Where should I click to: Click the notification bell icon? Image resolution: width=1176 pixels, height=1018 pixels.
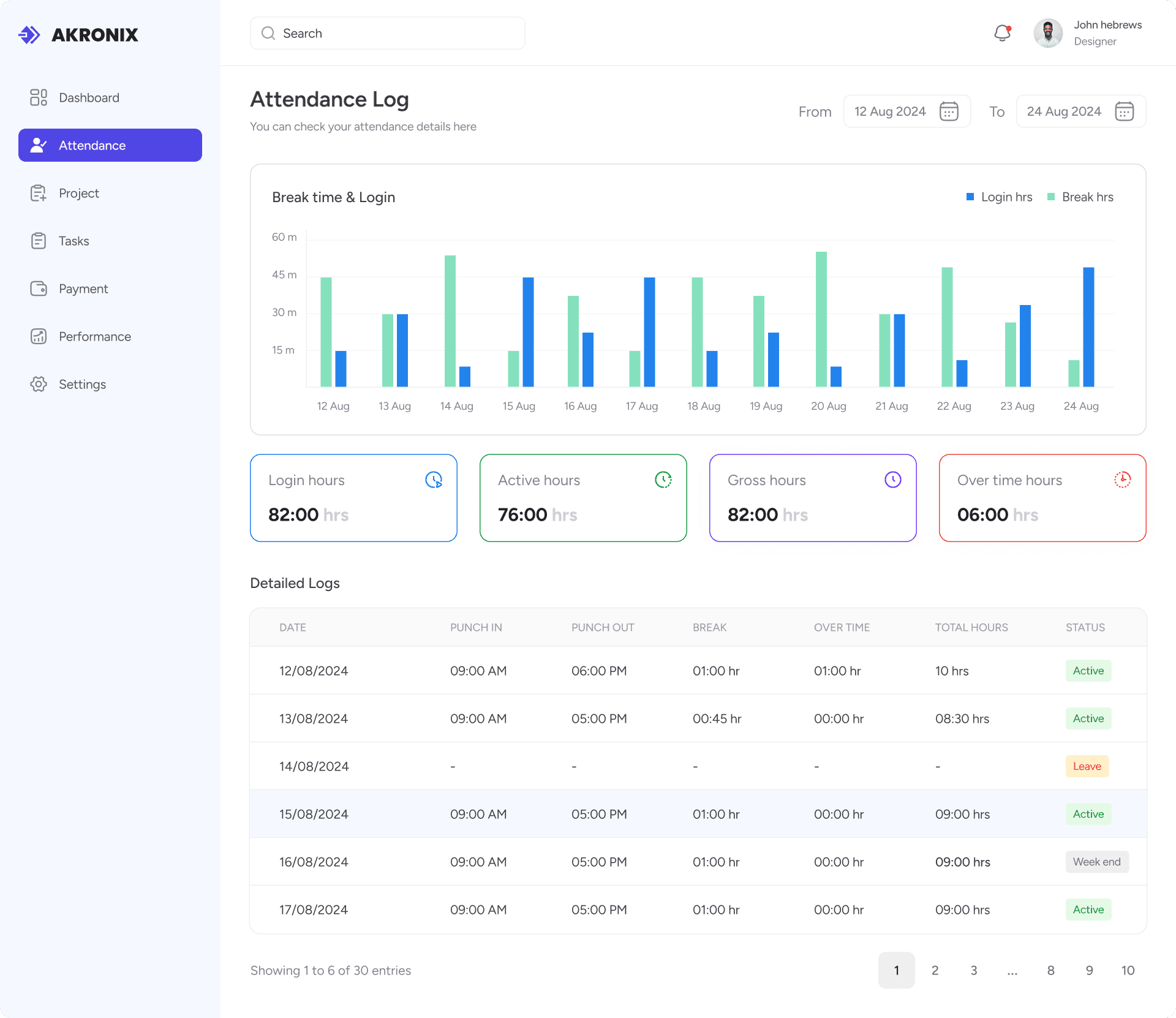point(1002,33)
